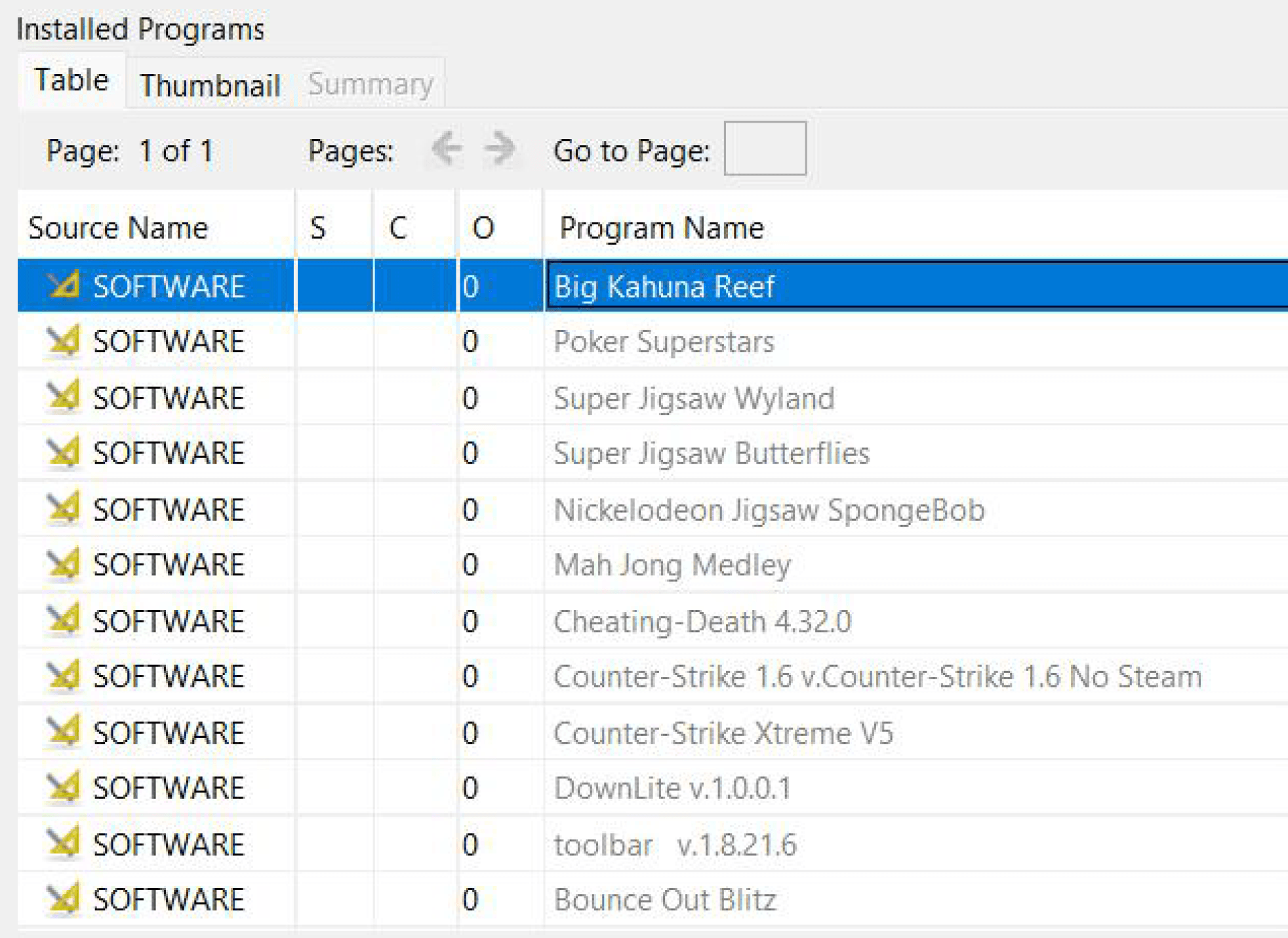Click SOFTWARE source name in Poker Superstars row

169,341
